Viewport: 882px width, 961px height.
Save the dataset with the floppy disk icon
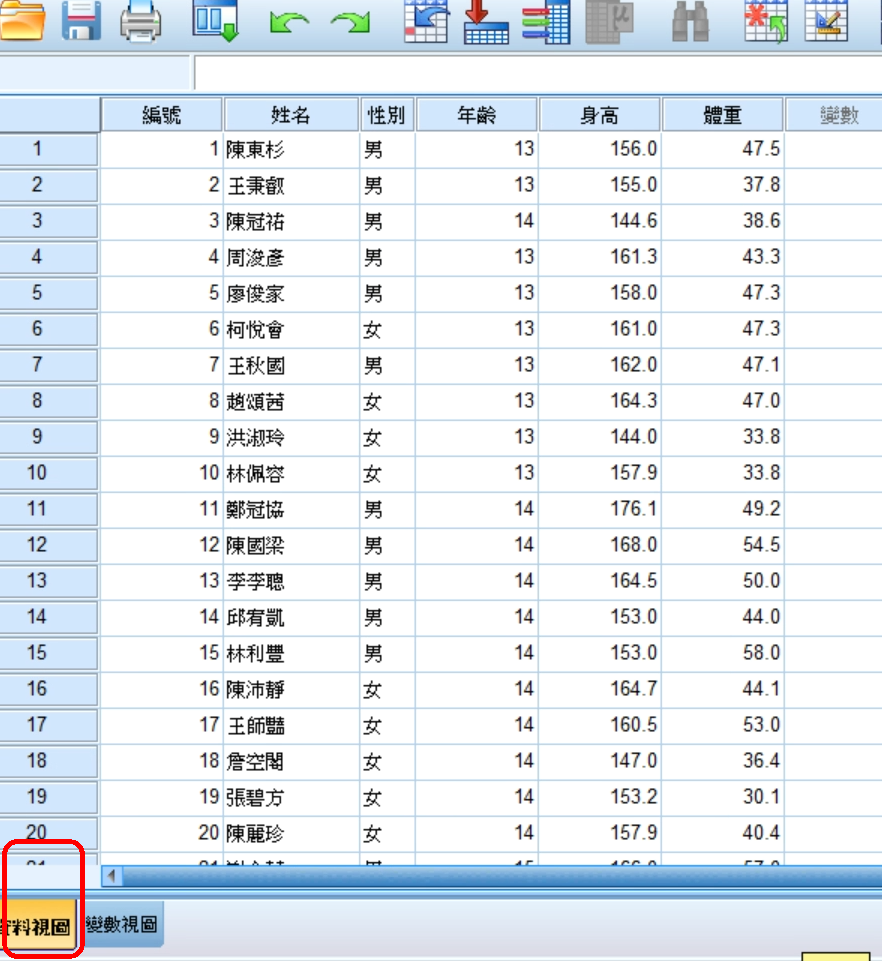pos(81,20)
